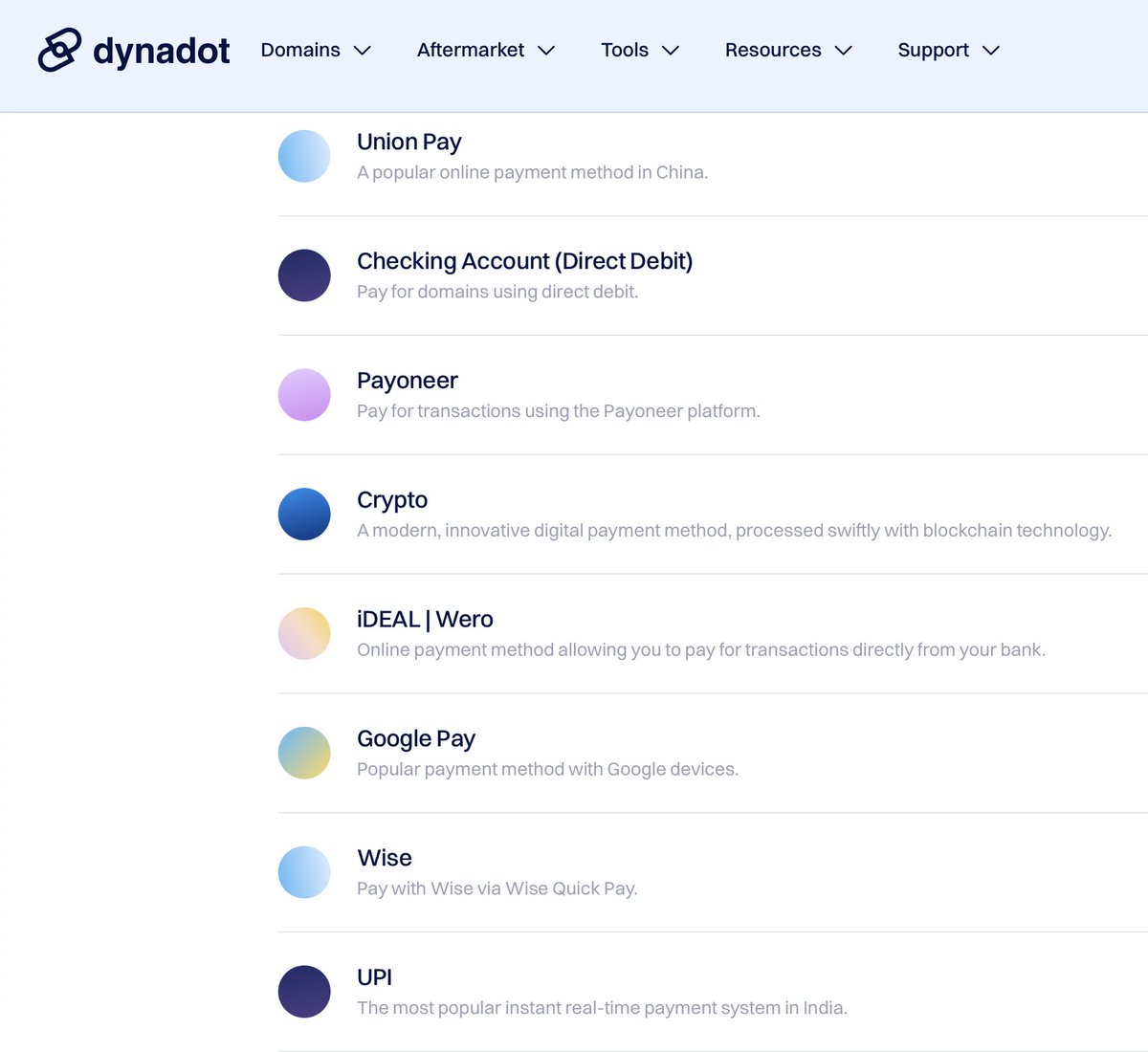The image size is (1148, 1052).
Task: Click 'Popular payment method with Google devices.'
Action: coord(548,769)
